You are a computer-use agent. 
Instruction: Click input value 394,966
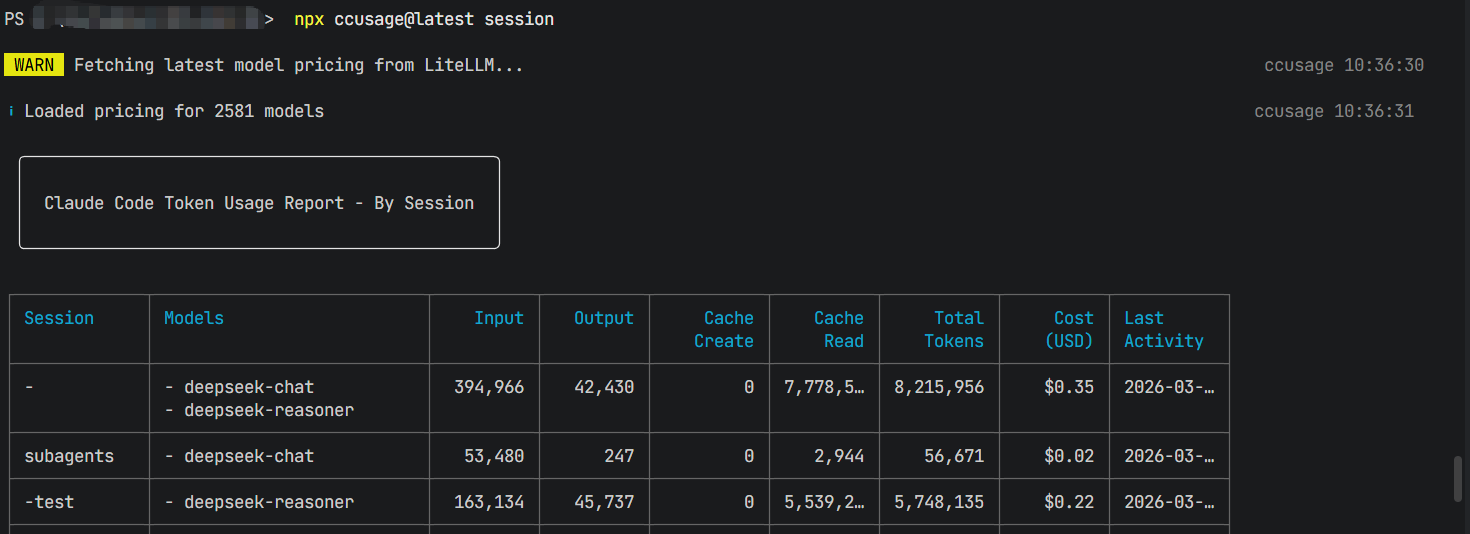[489, 387]
